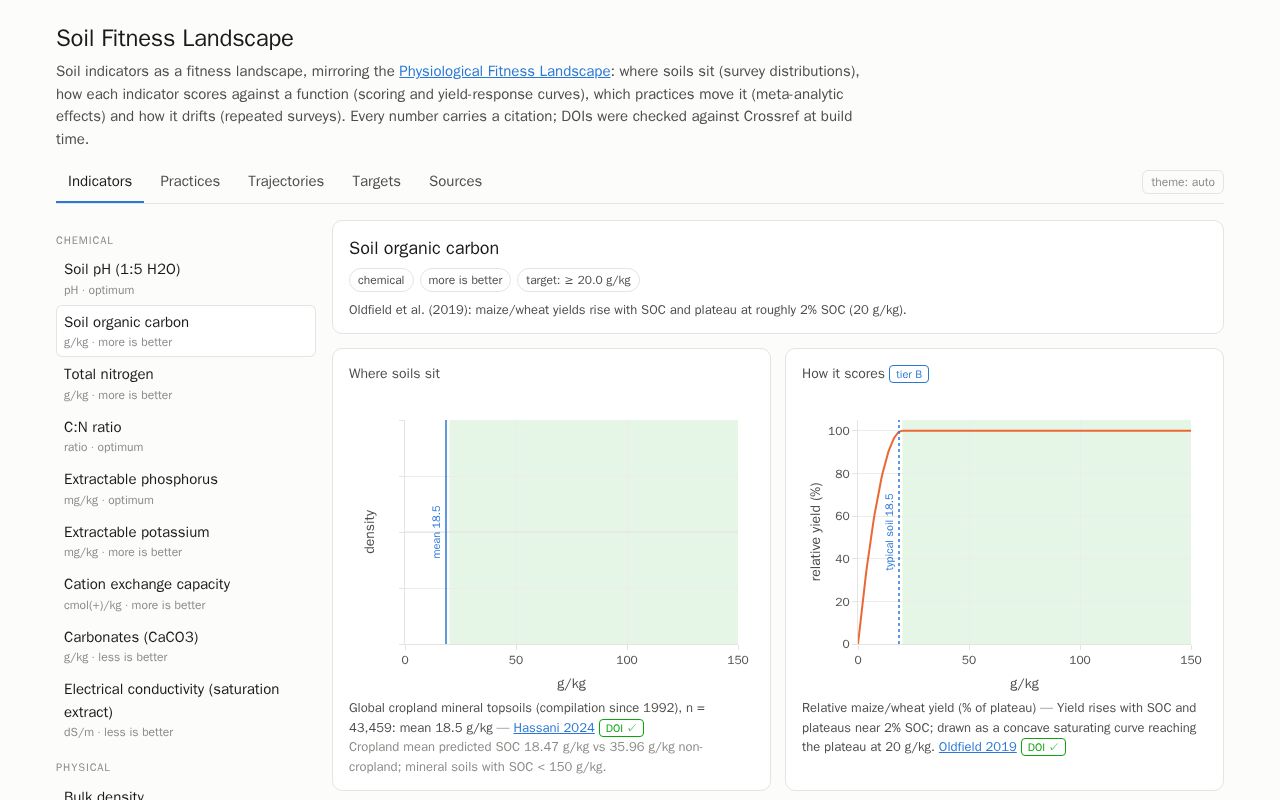Click the 'relative yield (%)' axis label
The width and height of the screenshot is (1280, 800).
click(816, 531)
